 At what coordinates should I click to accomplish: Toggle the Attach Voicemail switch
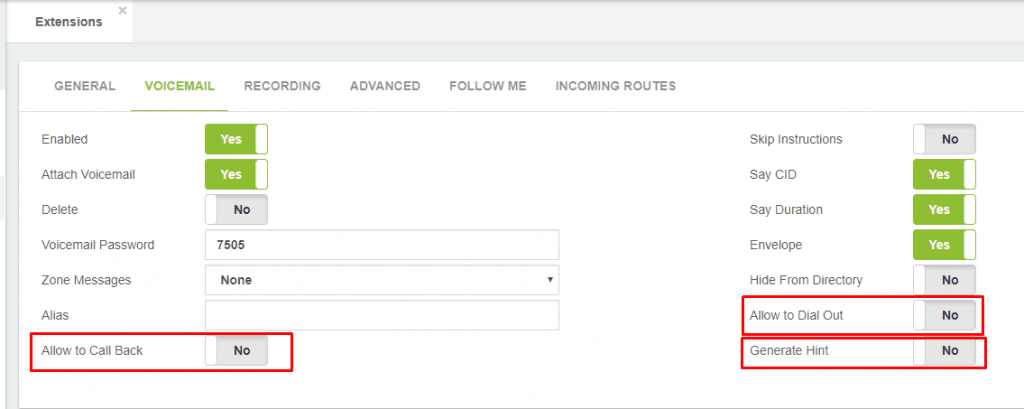pos(236,174)
